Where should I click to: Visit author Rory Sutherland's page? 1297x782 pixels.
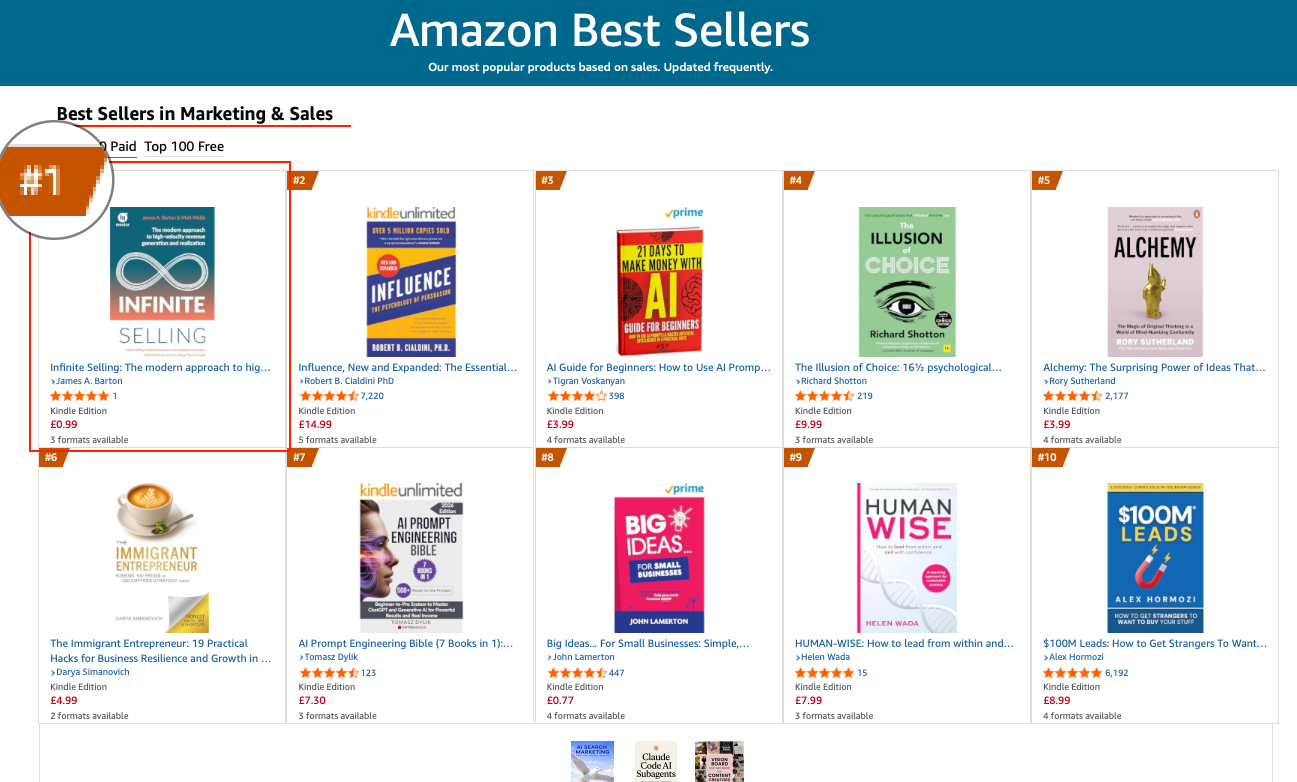pyautogui.click(x=1084, y=381)
